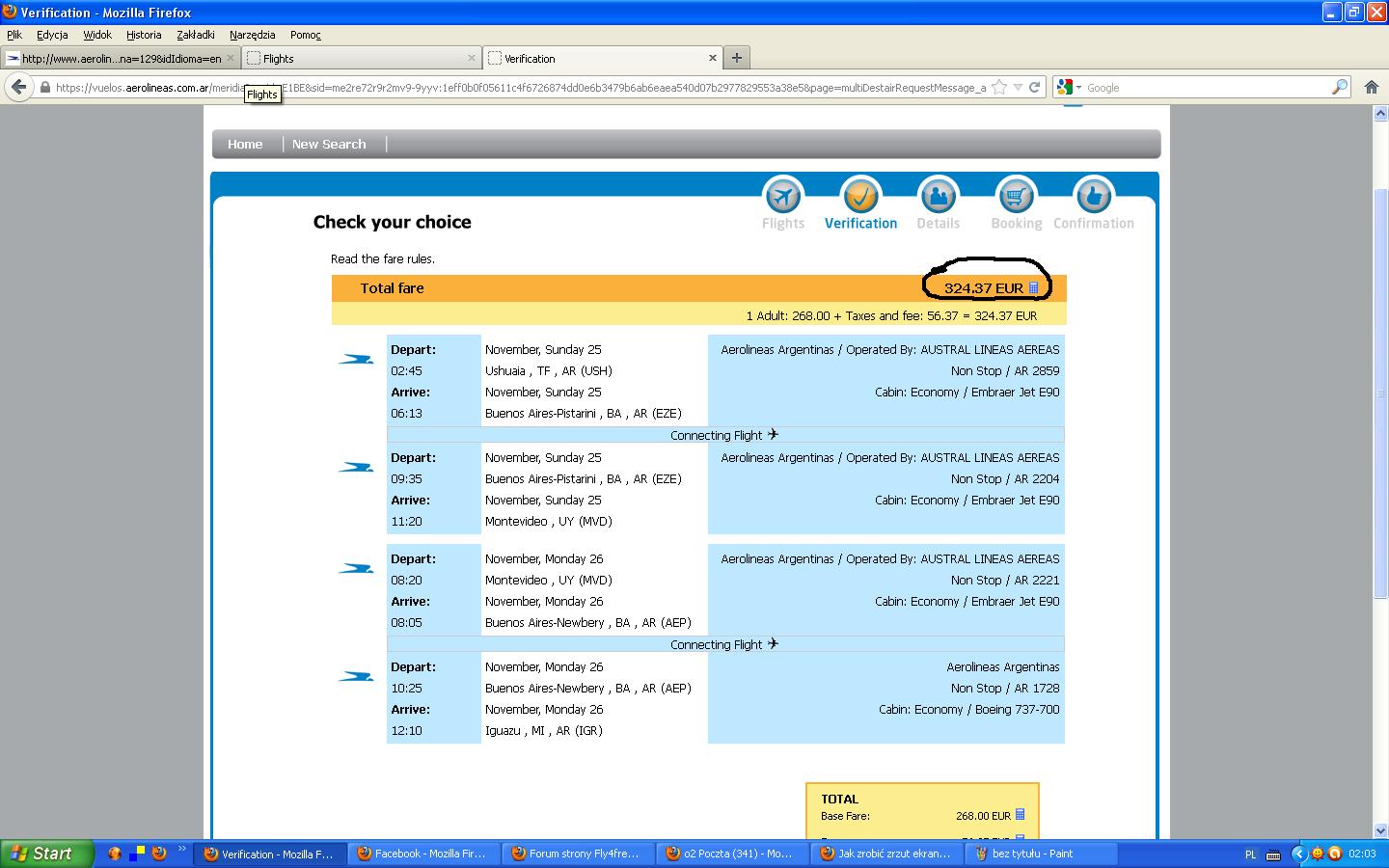1389x868 pixels.
Task: Open bez tytułu - Paint from taskbar
Action: click(x=1031, y=854)
